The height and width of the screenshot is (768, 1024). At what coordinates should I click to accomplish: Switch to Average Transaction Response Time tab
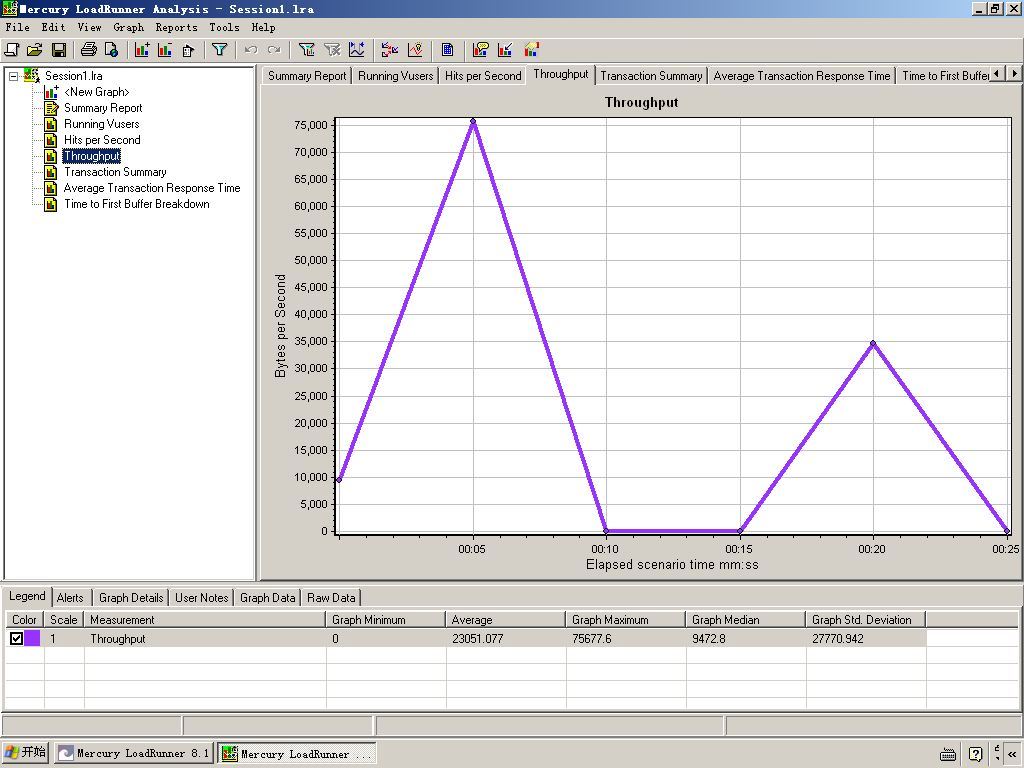(801, 76)
